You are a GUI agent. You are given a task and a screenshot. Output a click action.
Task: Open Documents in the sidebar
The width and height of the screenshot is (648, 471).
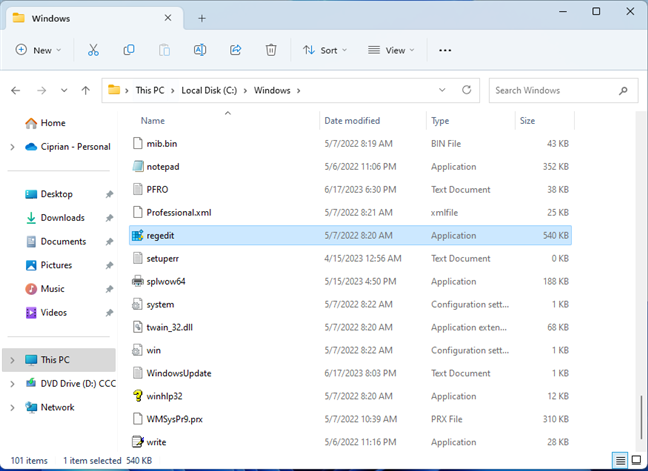63,242
